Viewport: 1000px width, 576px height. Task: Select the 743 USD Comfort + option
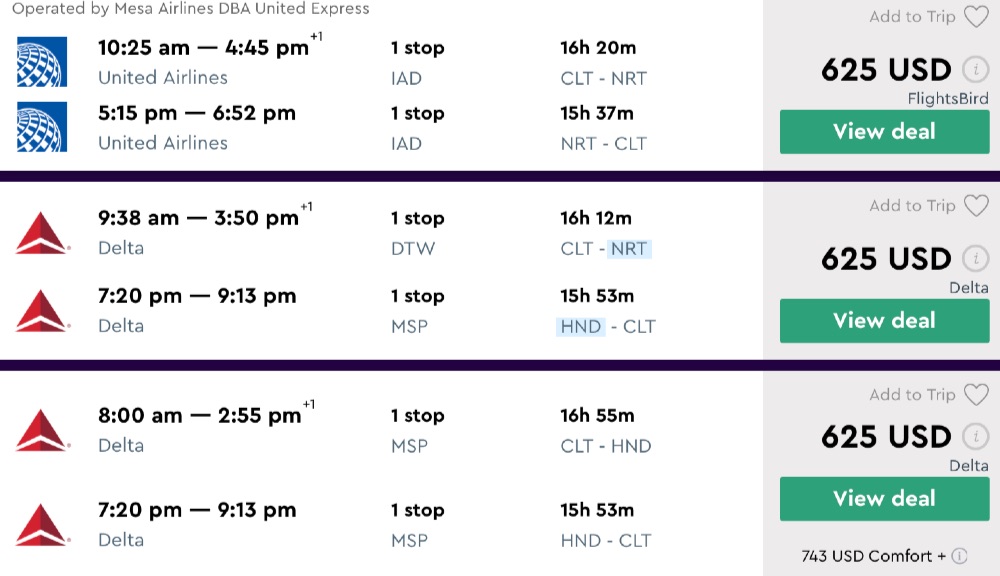tap(873, 556)
